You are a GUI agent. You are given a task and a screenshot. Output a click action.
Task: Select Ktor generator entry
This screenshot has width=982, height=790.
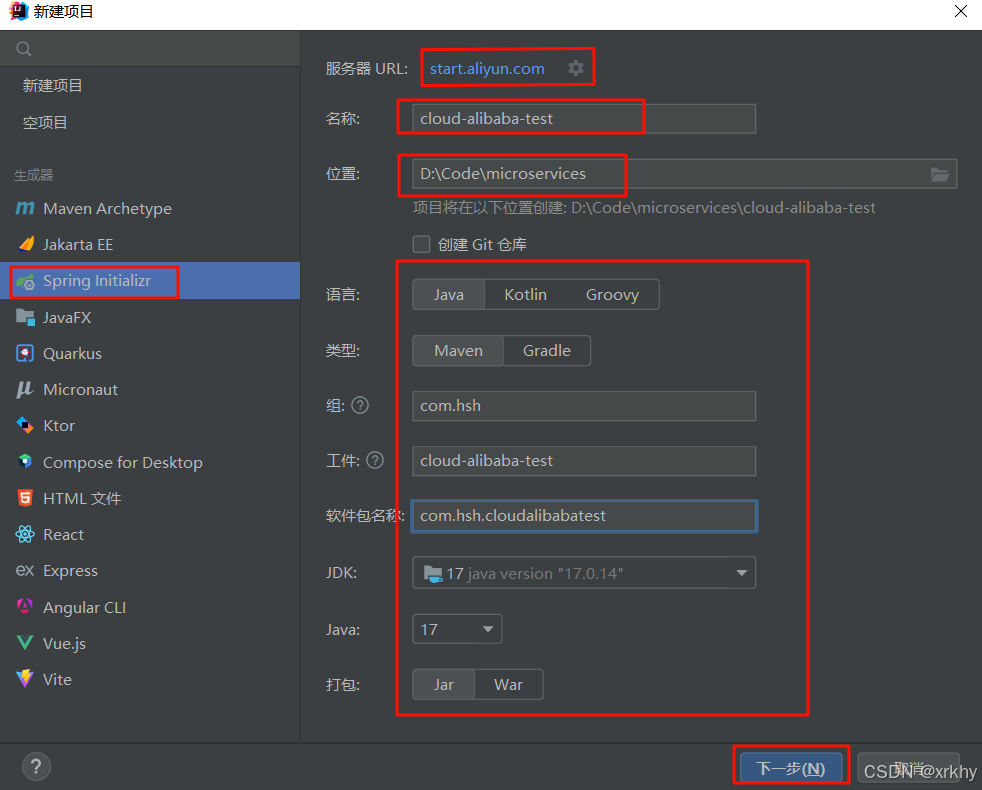(150, 425)
